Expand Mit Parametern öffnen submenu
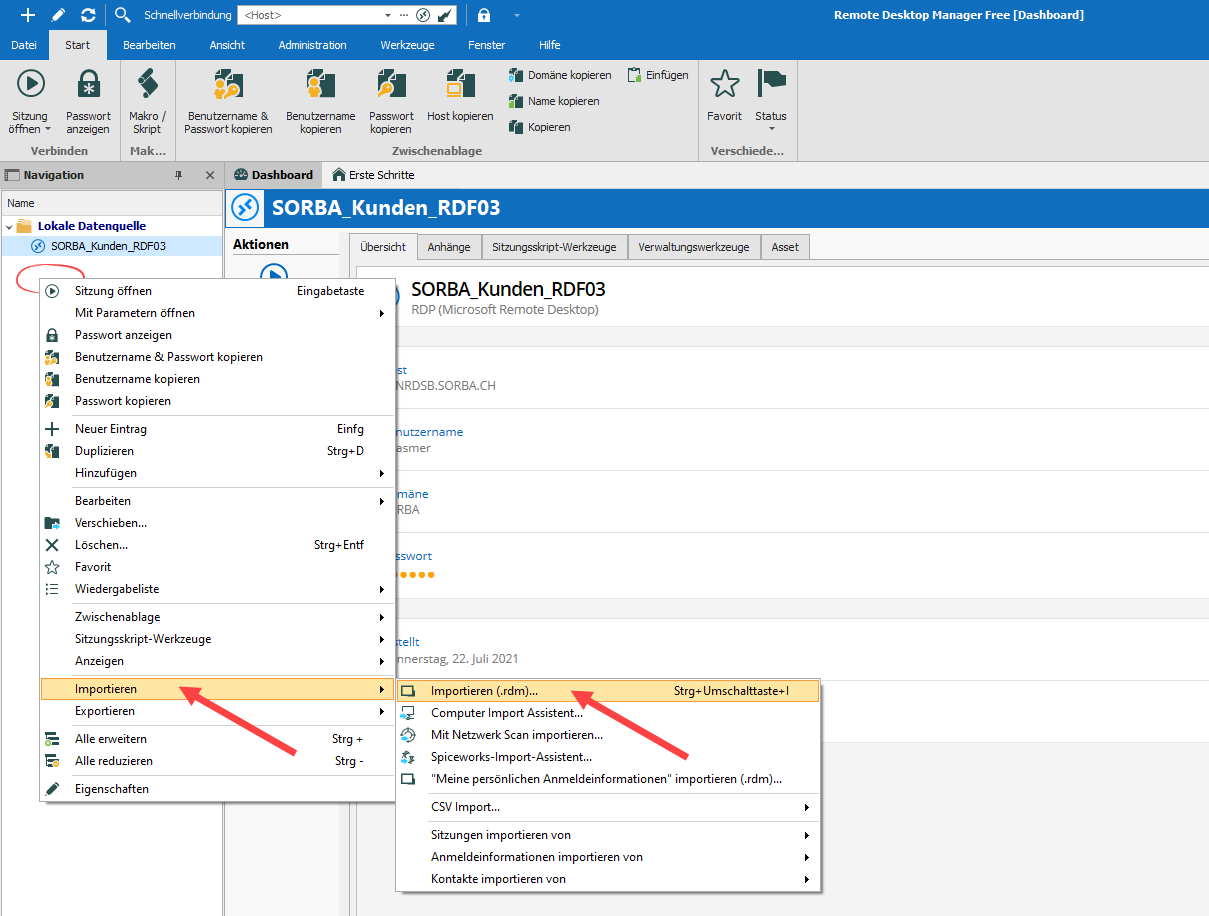The height and width of the screenshot is (916, 1209). pyautogui.click(x=217, y=313)
